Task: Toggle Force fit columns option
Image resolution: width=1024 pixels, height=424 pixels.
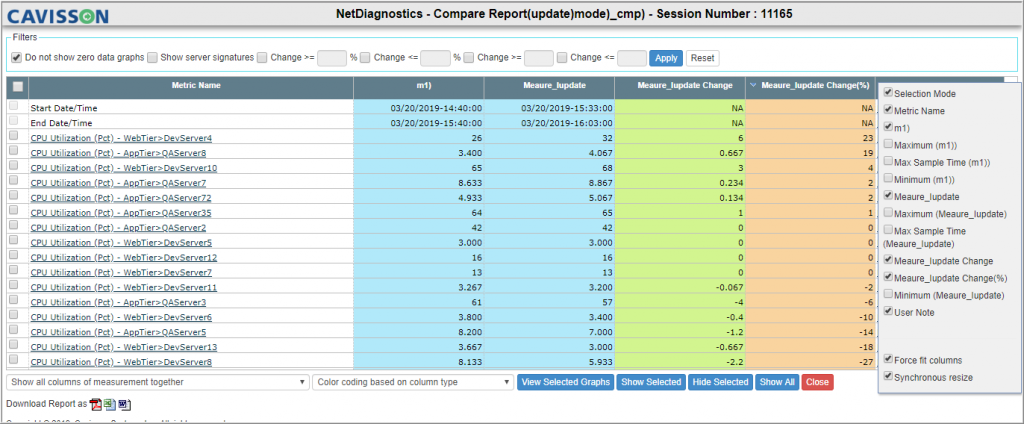Action: pos(888,359)
